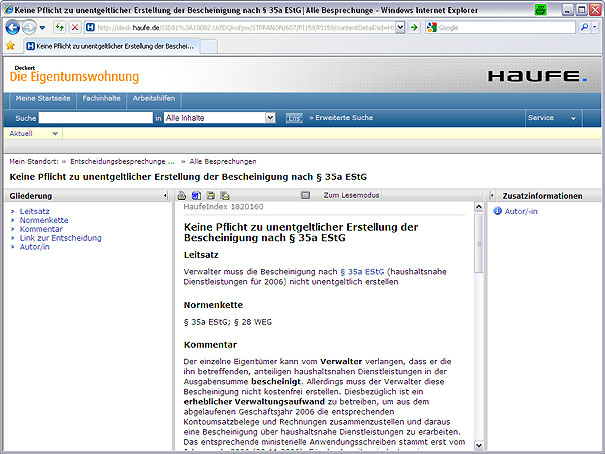Click the Save diskette icon

click(210, 196)
